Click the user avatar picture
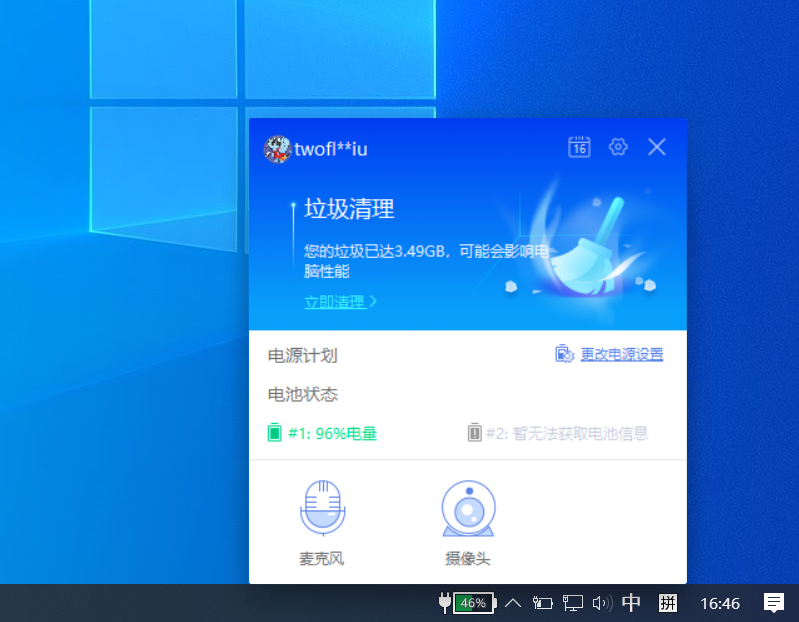This screenshot has height=622, width=799. (x=277, y=149)
